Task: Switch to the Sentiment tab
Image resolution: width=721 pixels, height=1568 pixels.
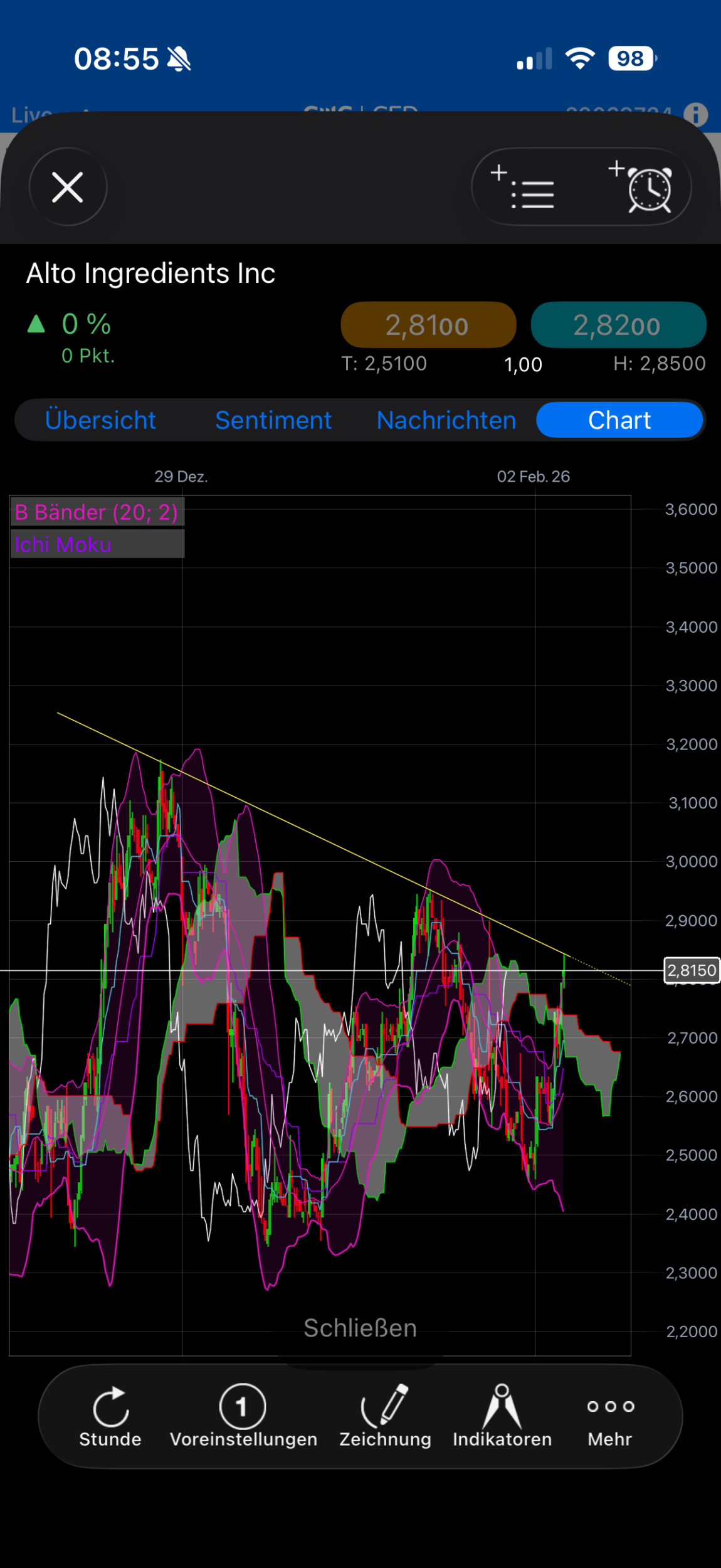Action: pos(273,420)
